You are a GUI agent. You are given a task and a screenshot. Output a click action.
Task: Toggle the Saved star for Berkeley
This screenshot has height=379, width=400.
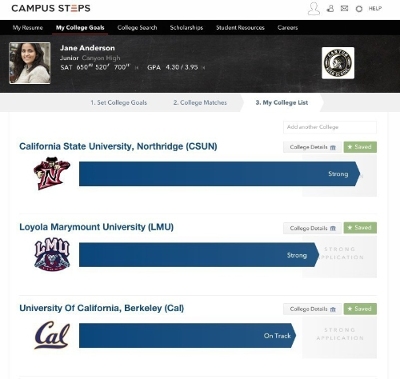[360, 309]
